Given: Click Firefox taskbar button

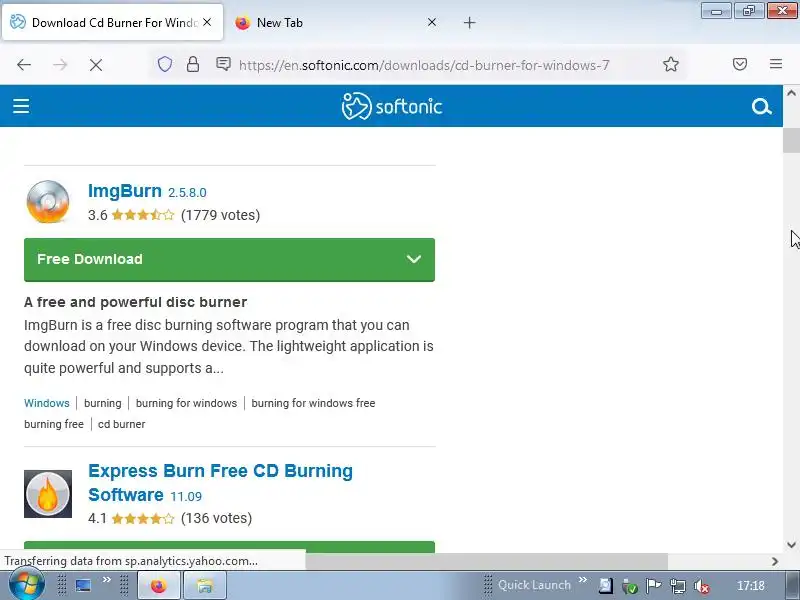Looking at the screenshot, I should pos(159,586).
